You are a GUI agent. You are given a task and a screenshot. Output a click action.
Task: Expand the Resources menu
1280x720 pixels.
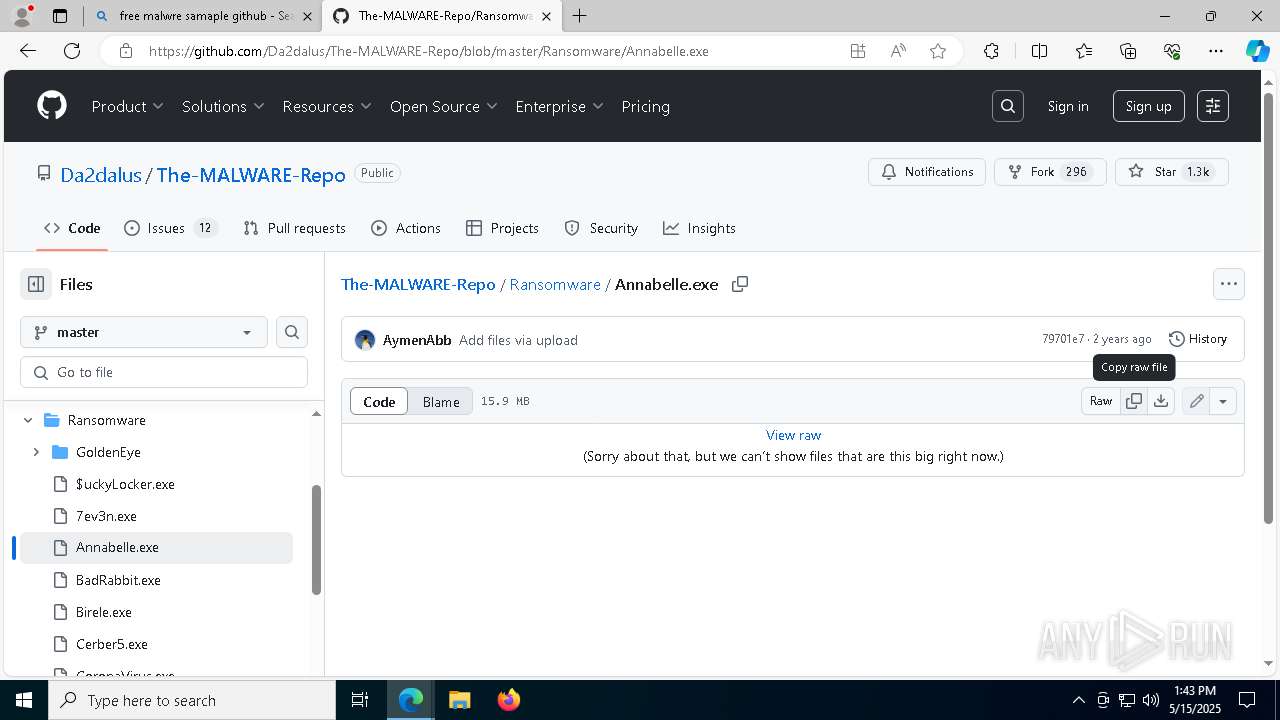pos(327,106)
